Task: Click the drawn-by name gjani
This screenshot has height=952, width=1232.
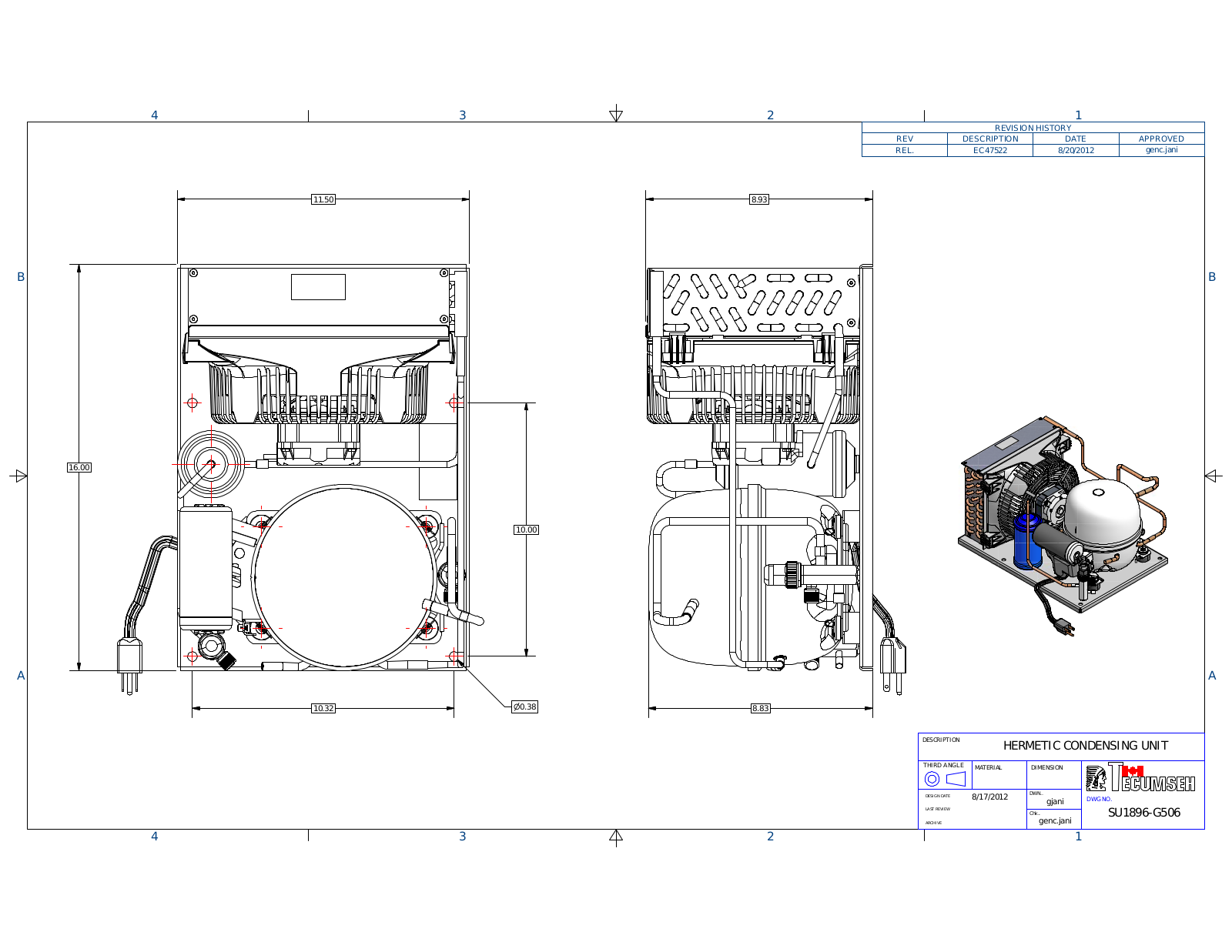Action: point(1055,801)
